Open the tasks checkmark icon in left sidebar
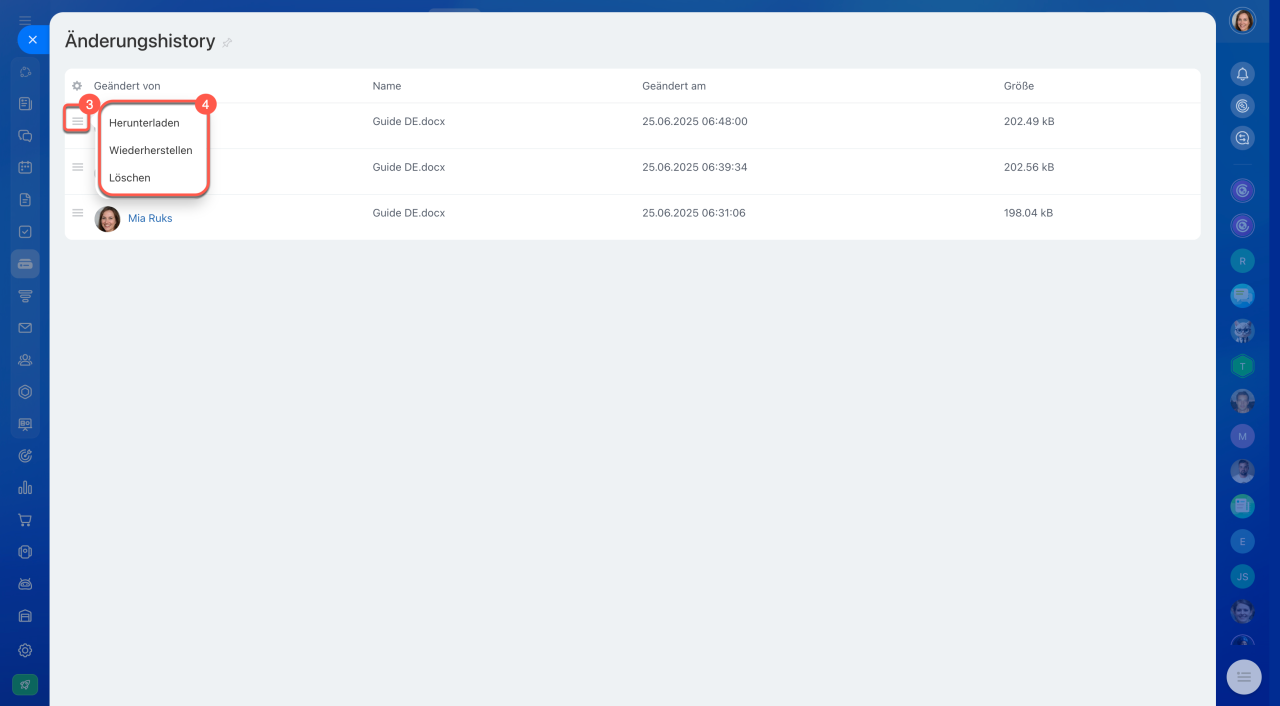Screen dimensions: 1280x706 coord(25,231)
